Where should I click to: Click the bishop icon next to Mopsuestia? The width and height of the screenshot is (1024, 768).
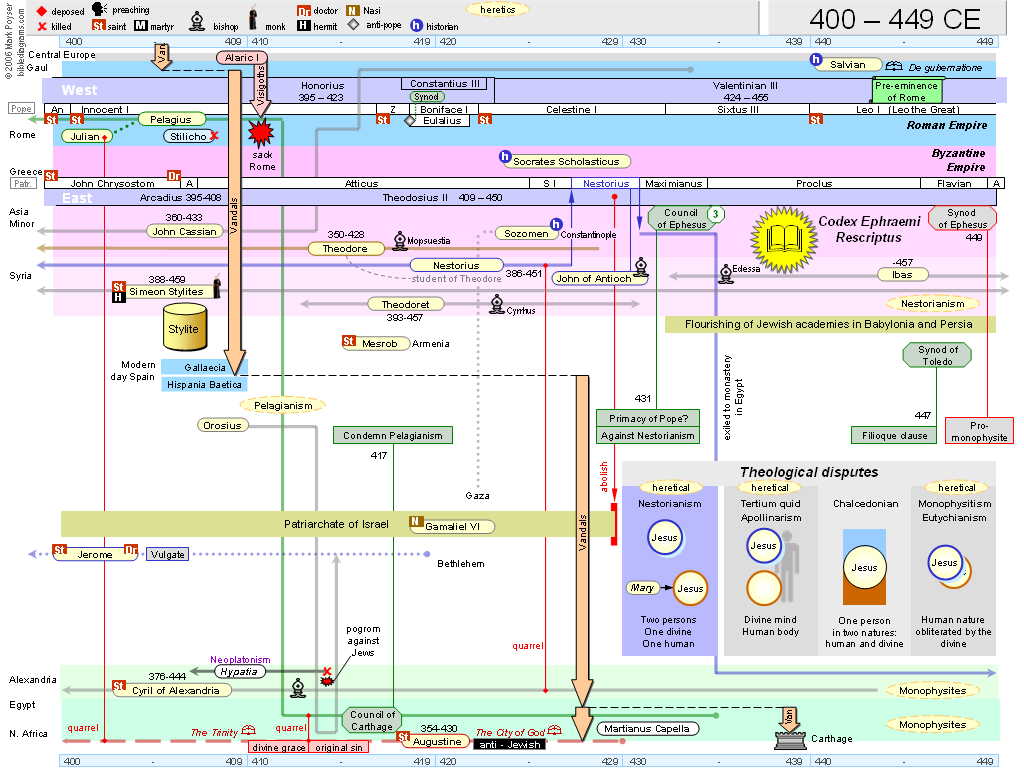point(399,240)
